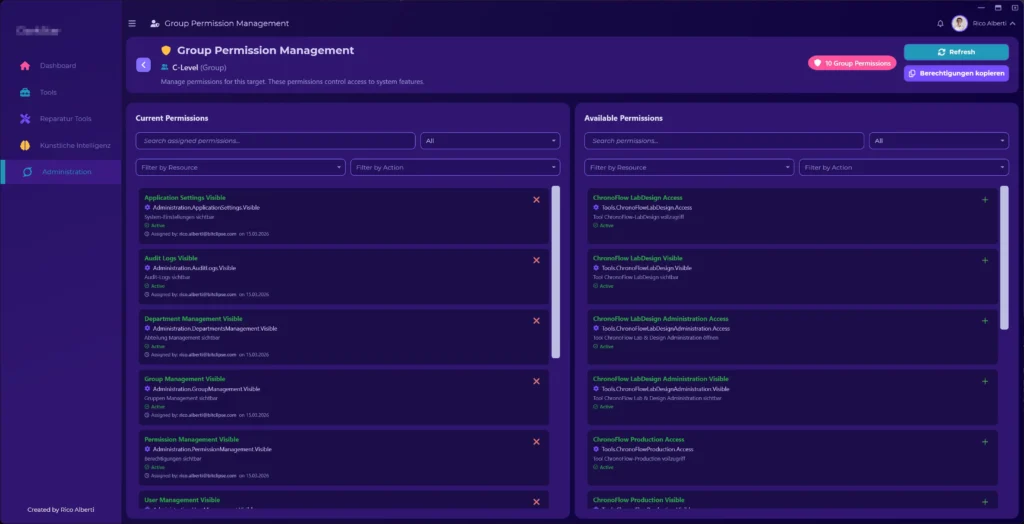Click Tools.ChronoFlowProduction.Access resource text
This screenshot has width=1024, height=524.
point(647,450)
